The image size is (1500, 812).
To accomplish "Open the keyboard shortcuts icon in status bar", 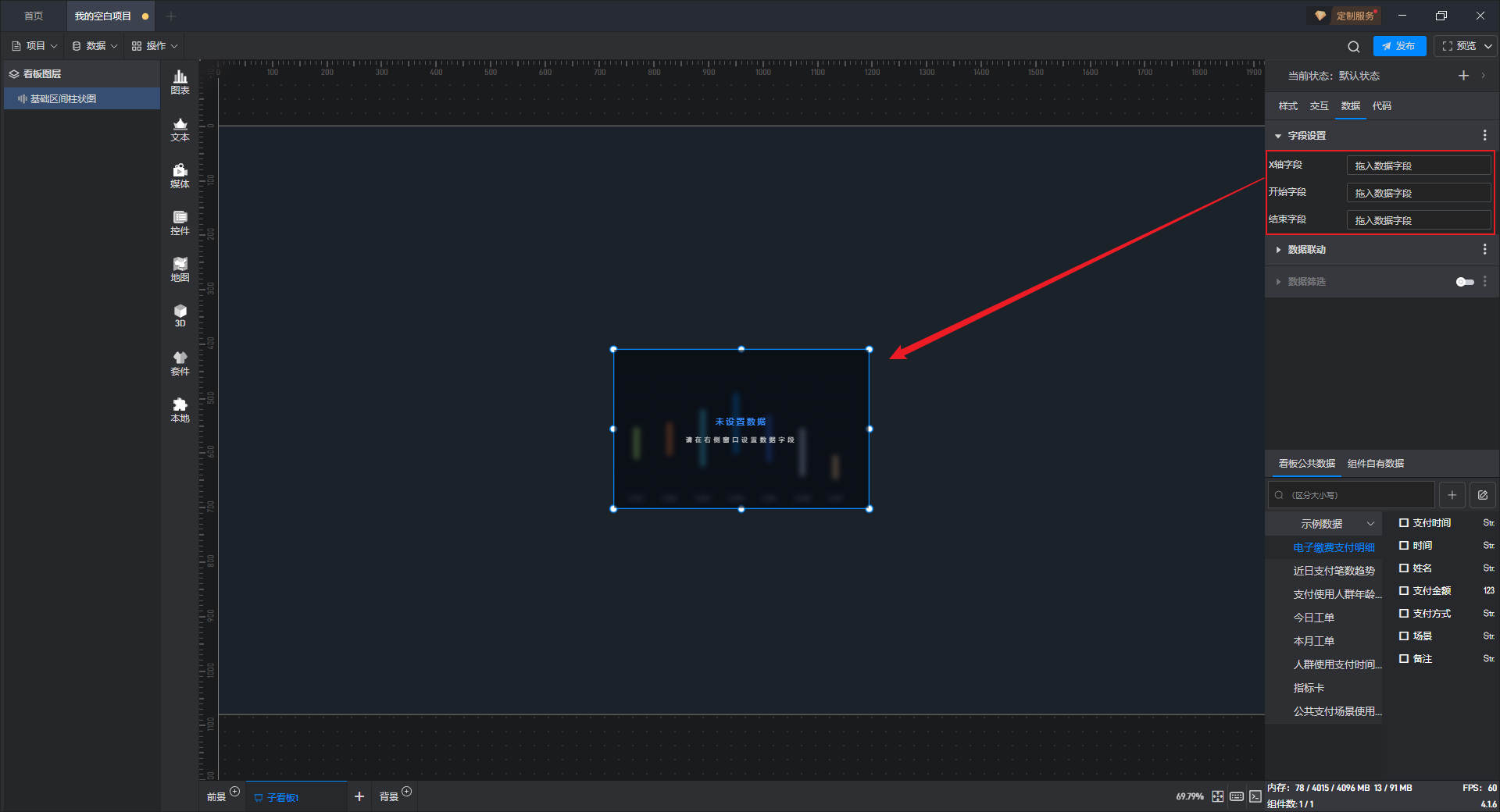I will point(1237,796).
